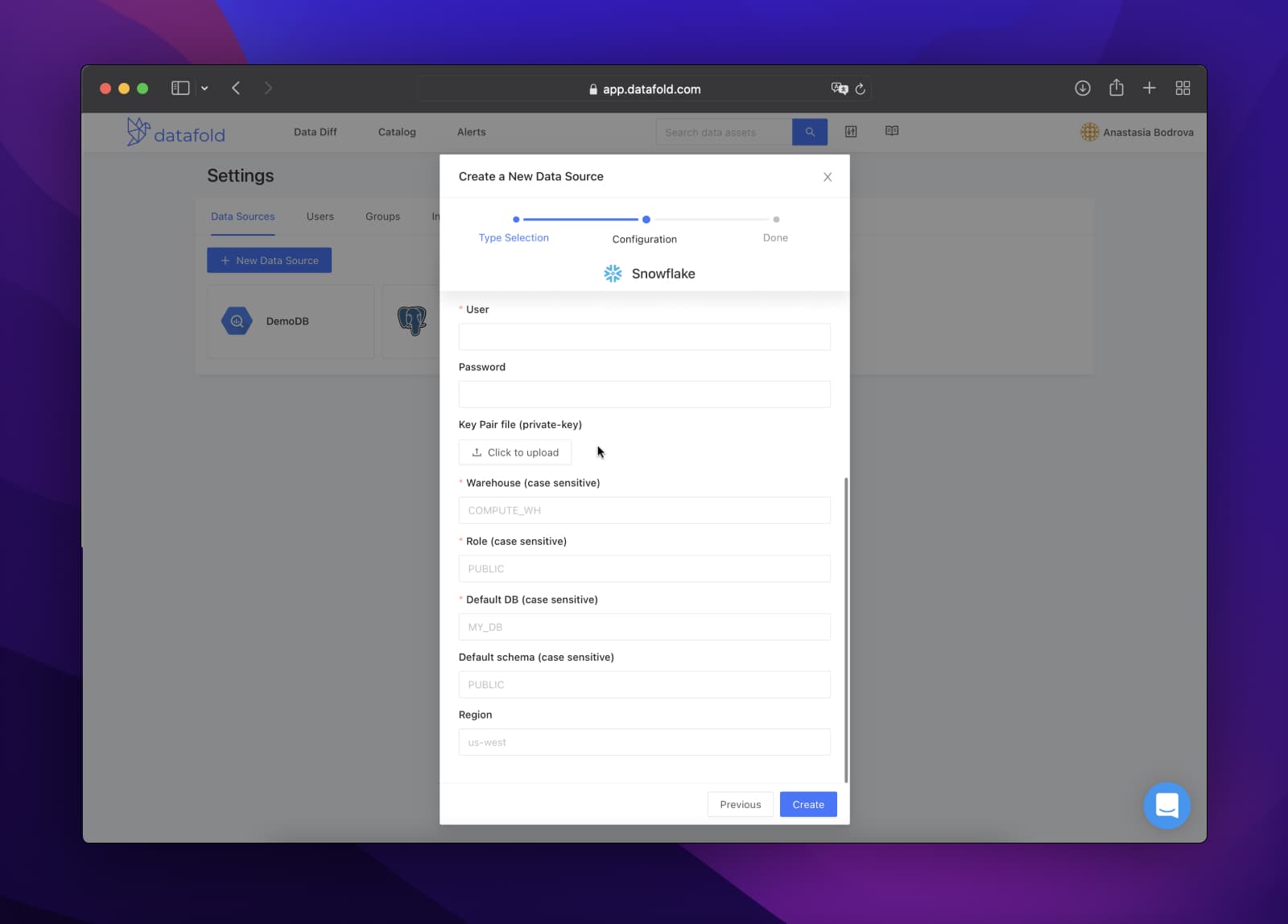Switch to the Groups tab
This screenshot has height=924, width=1288.
[x=382, y=217]
